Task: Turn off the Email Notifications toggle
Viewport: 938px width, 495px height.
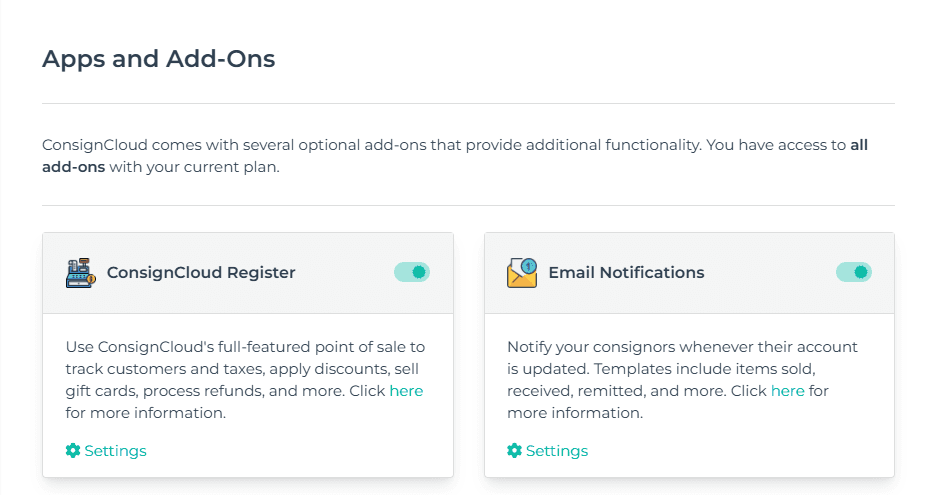Action: pyautogui.click(x=854, y=272)
